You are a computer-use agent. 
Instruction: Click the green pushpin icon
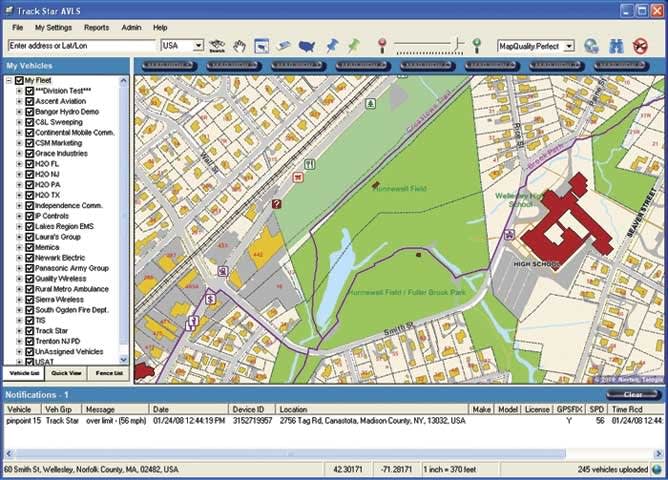353,46
